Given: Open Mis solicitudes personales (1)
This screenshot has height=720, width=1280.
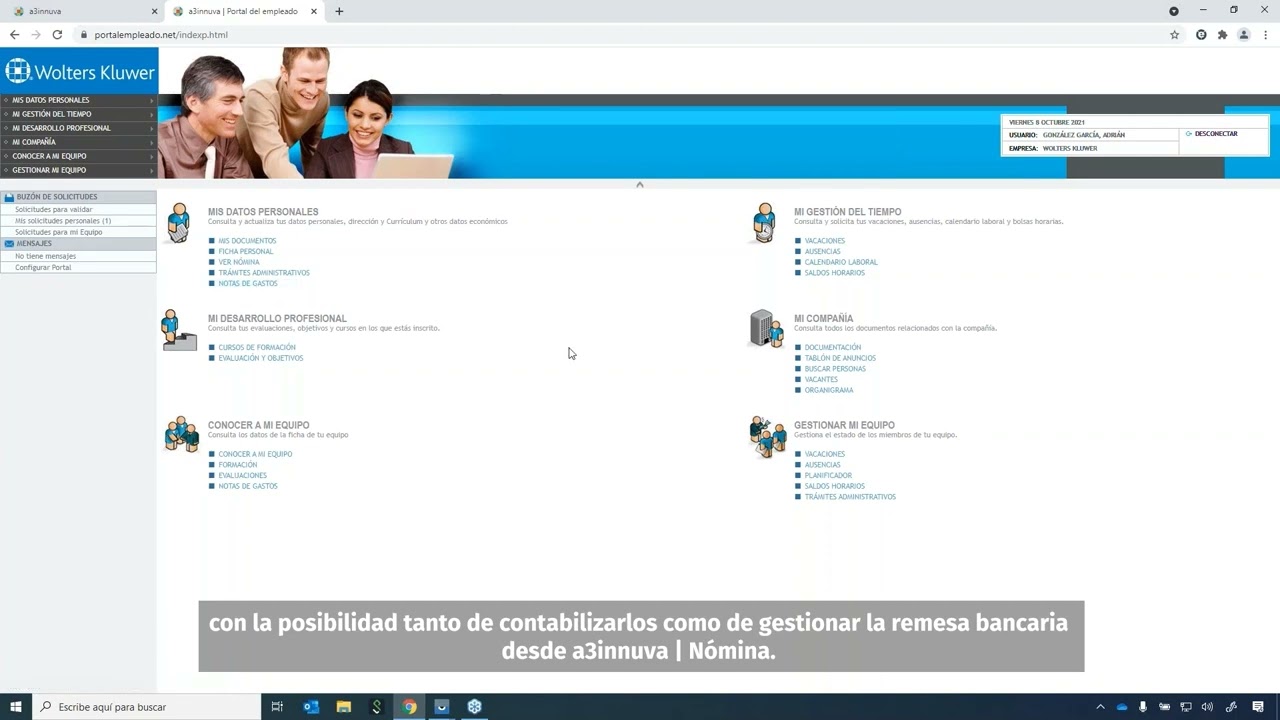Looking at the screenshot, I should (63, 221).
